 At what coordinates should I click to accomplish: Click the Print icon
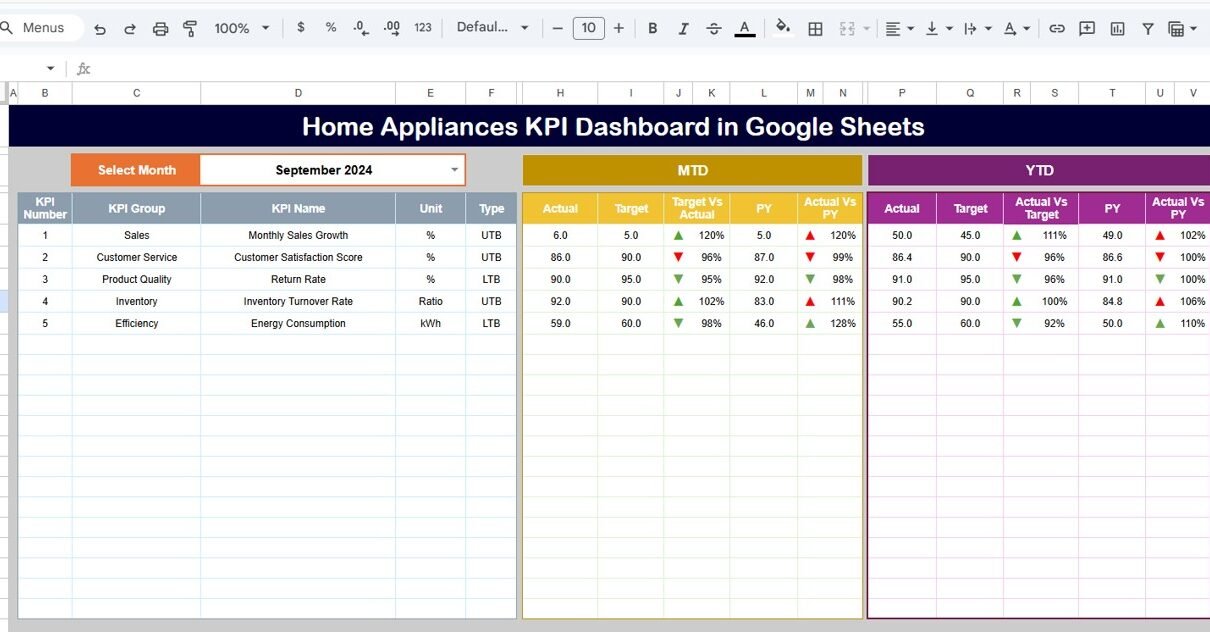[x=160, y=29]
